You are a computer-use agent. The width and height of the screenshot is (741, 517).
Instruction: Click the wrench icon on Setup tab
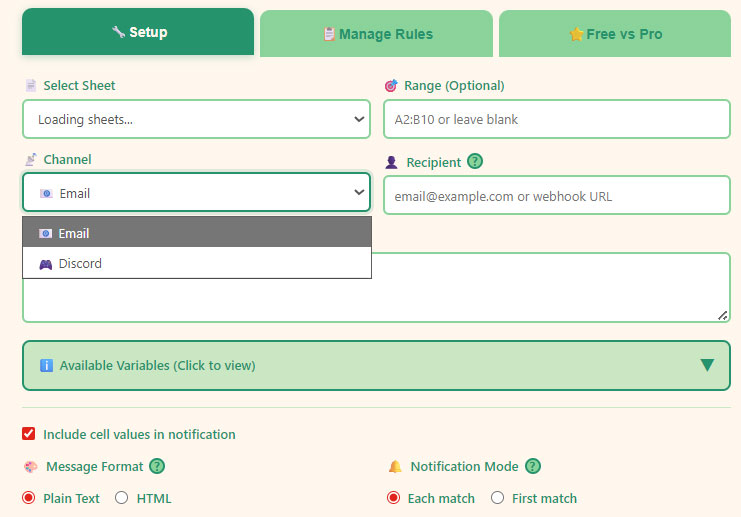tap(118, 32)
